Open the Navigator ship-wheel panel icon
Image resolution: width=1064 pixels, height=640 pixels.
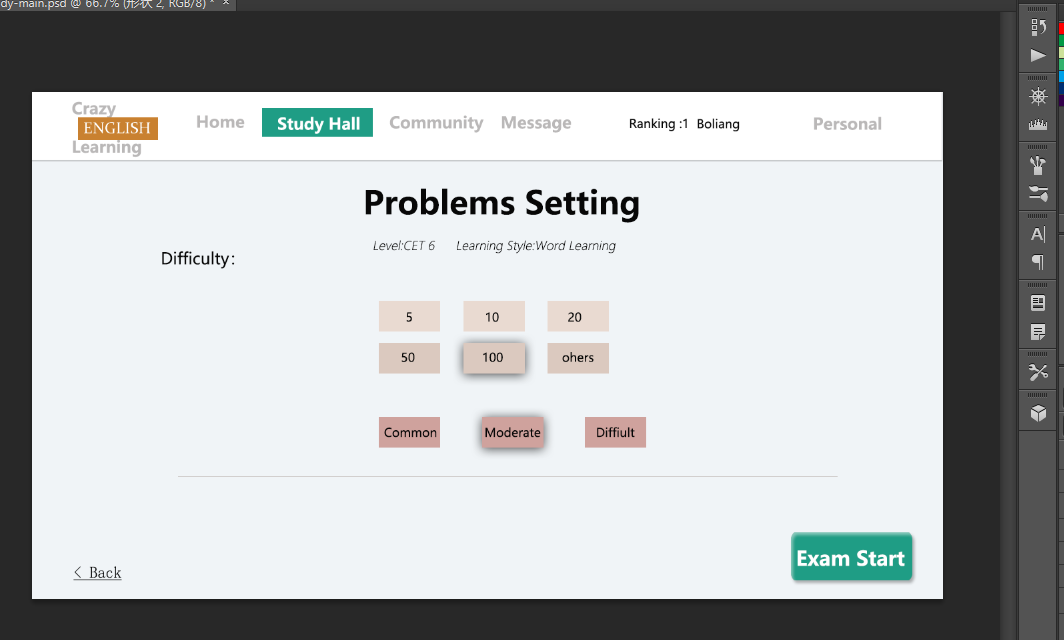pyautogui.click(x=1038, y=97)
